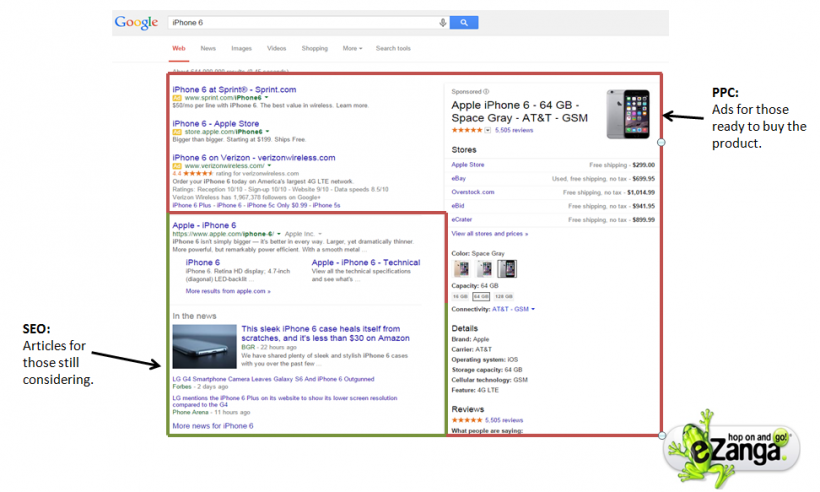Click the $299.00 Apple Store price
820x492 pixels.
tap(643, 165)
